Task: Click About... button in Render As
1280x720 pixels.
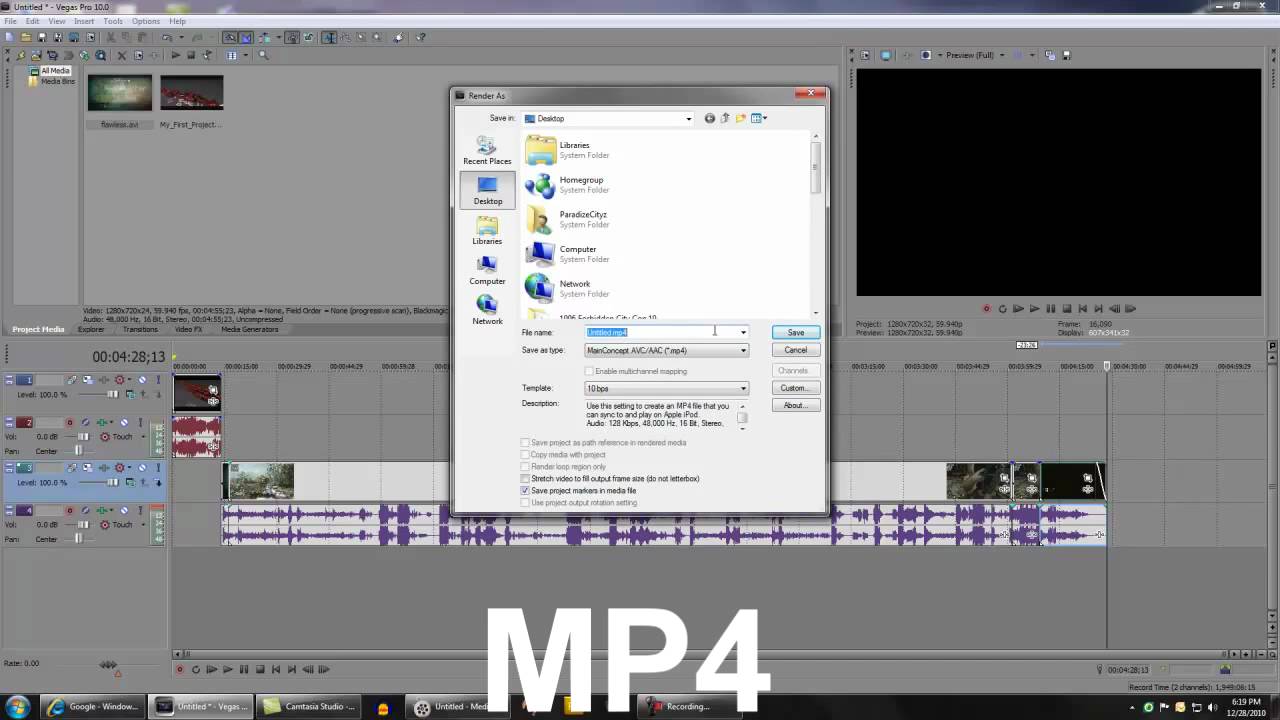Action: 795,405
